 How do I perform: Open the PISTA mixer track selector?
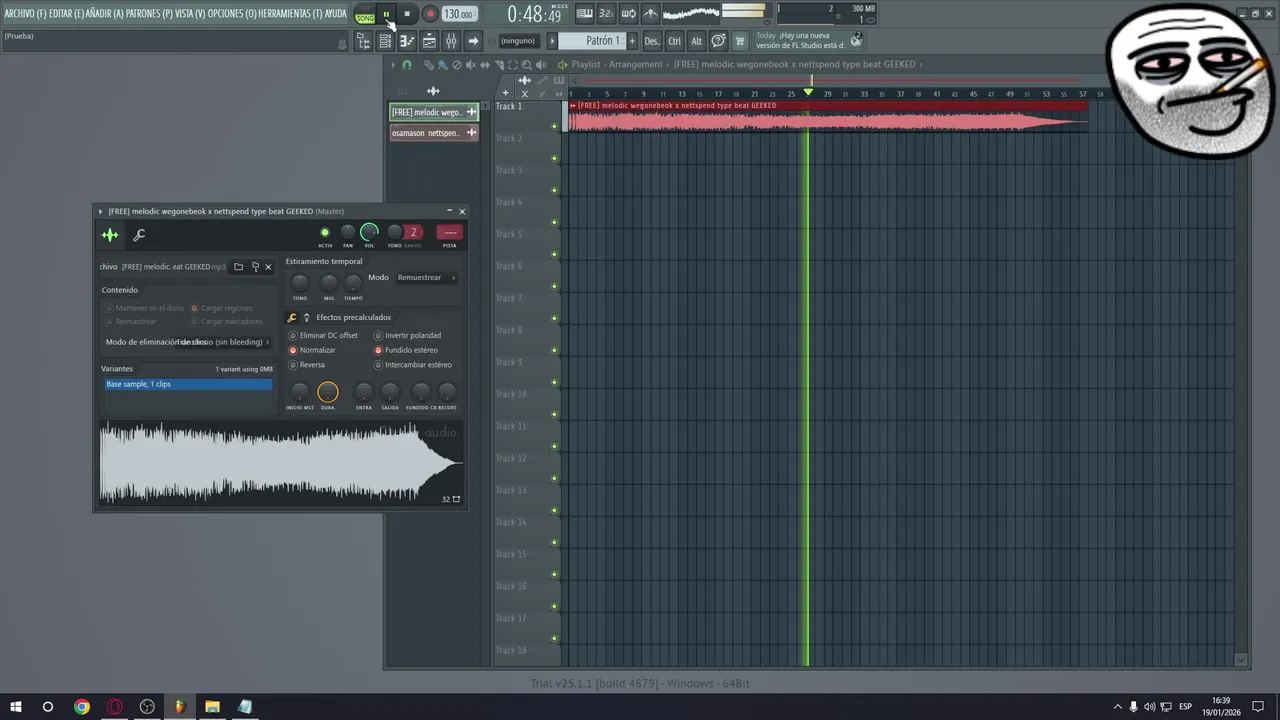(449, 233)
